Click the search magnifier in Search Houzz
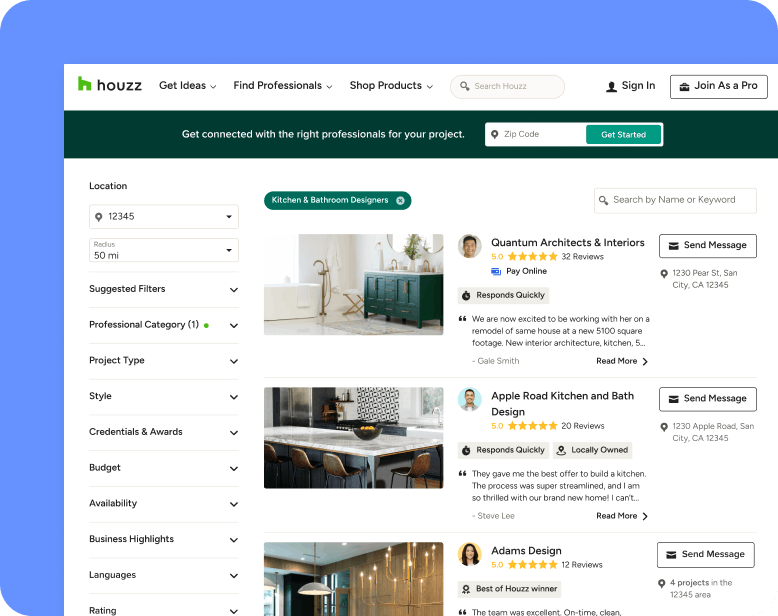Viewport: 778px width, 616px height. pyautogui.click(x=464, y=87)
